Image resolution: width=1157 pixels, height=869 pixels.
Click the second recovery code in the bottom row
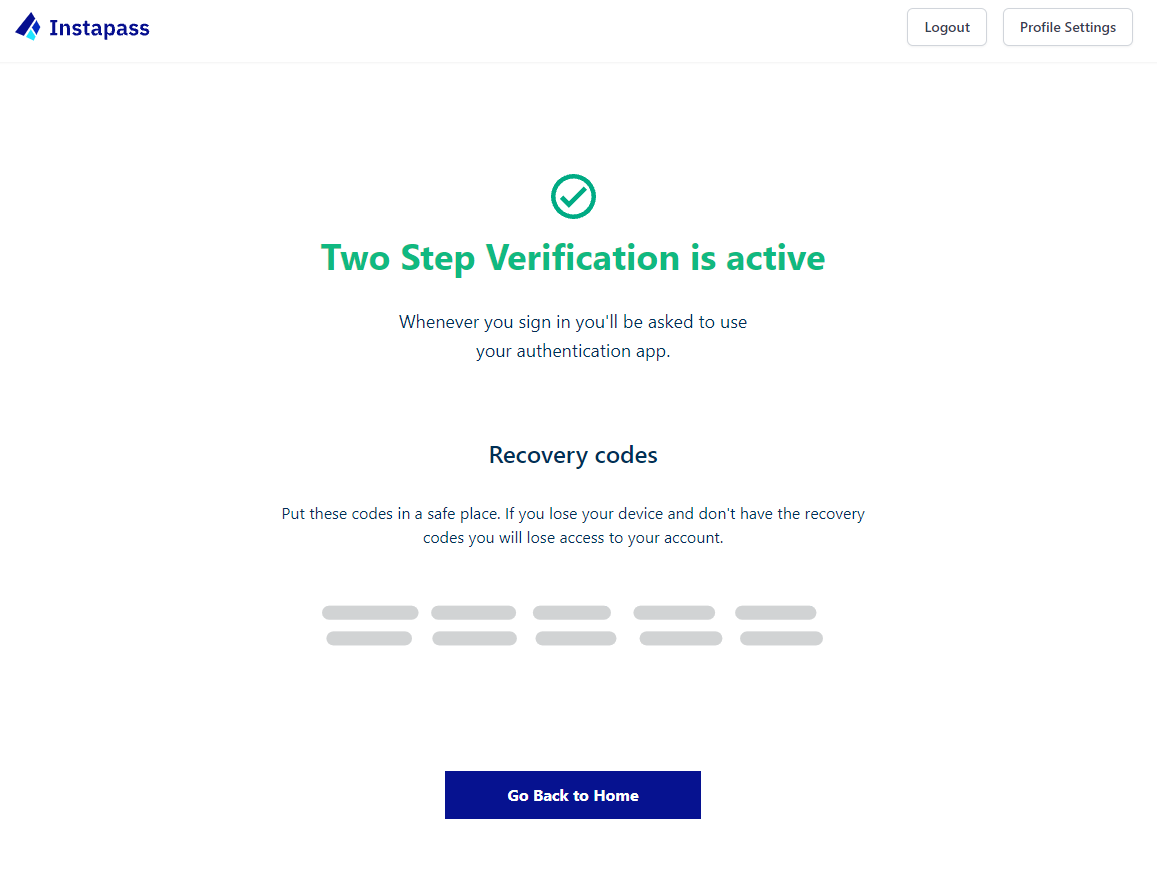[x=474, y=638]
